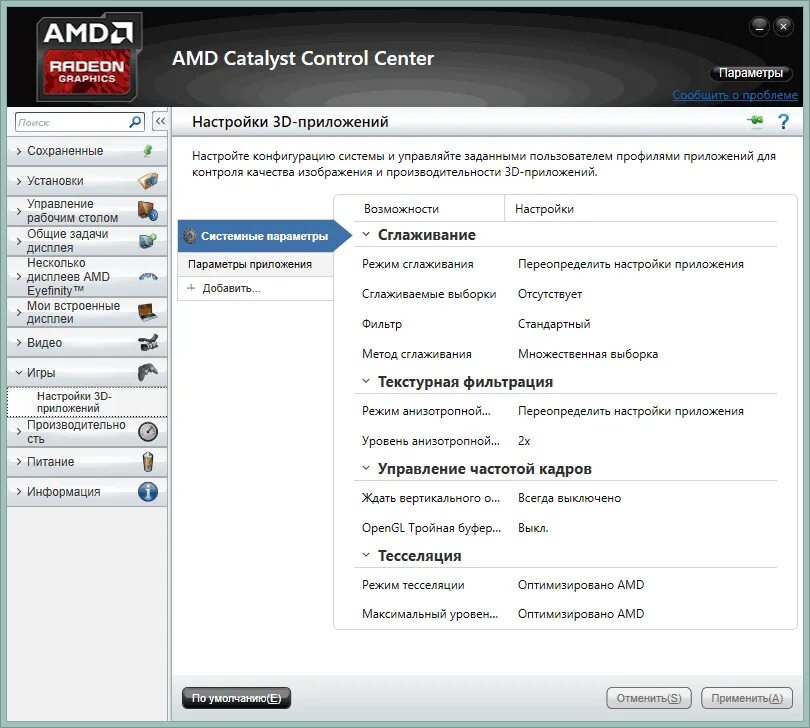Viewport: 810px width, 728px height.
Task: Select Настройки 3D-приложений tree item
Action: pos(87,402)
